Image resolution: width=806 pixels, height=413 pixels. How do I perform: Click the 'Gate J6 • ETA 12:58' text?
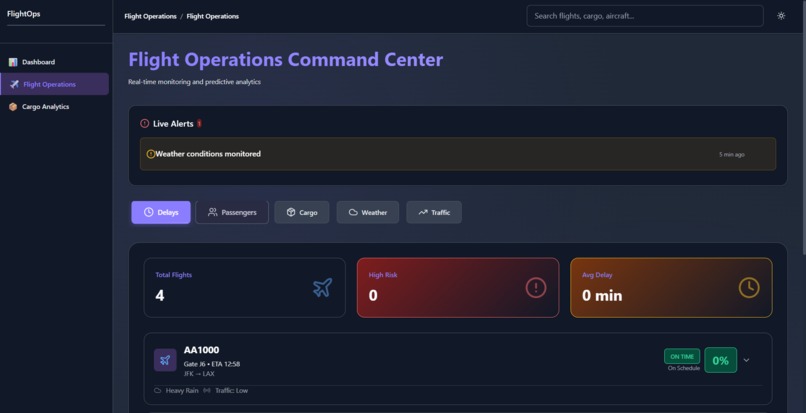pos(212,364)
